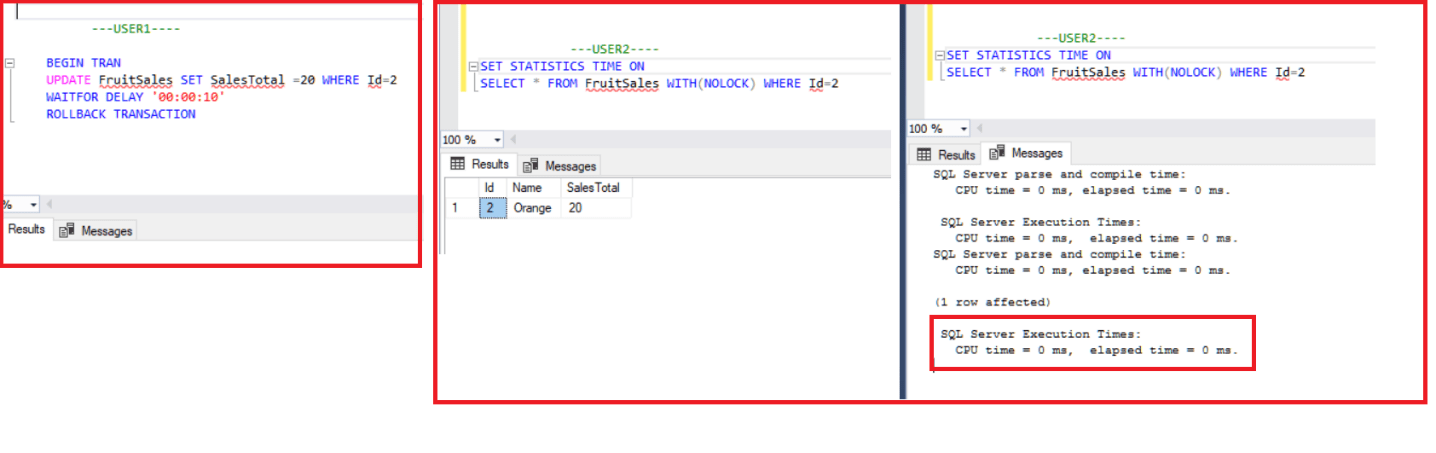This screenshot has width=1436, height=453.
Task: Click the SELECT * FROM FruitSales line above the results grid
Action: tap(659, 84)
